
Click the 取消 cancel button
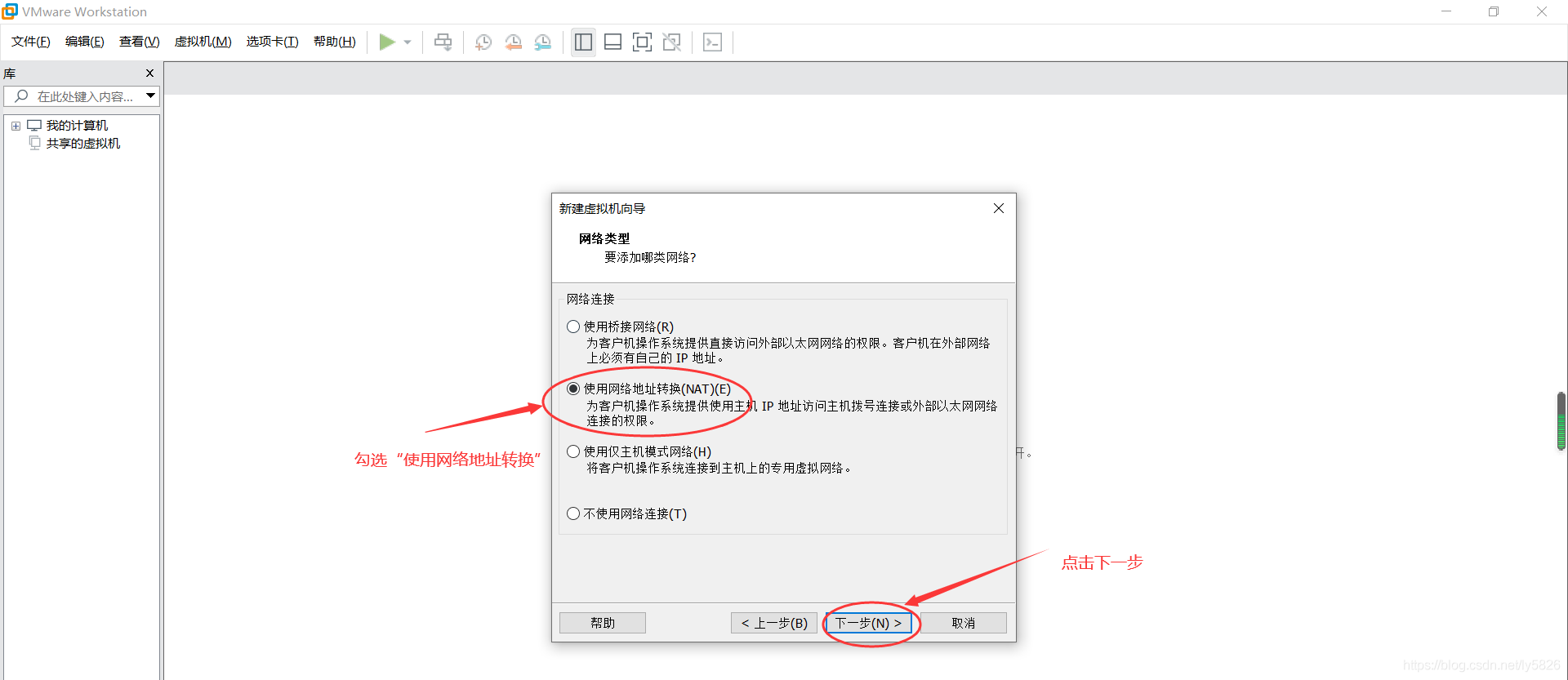pos(964,623)
